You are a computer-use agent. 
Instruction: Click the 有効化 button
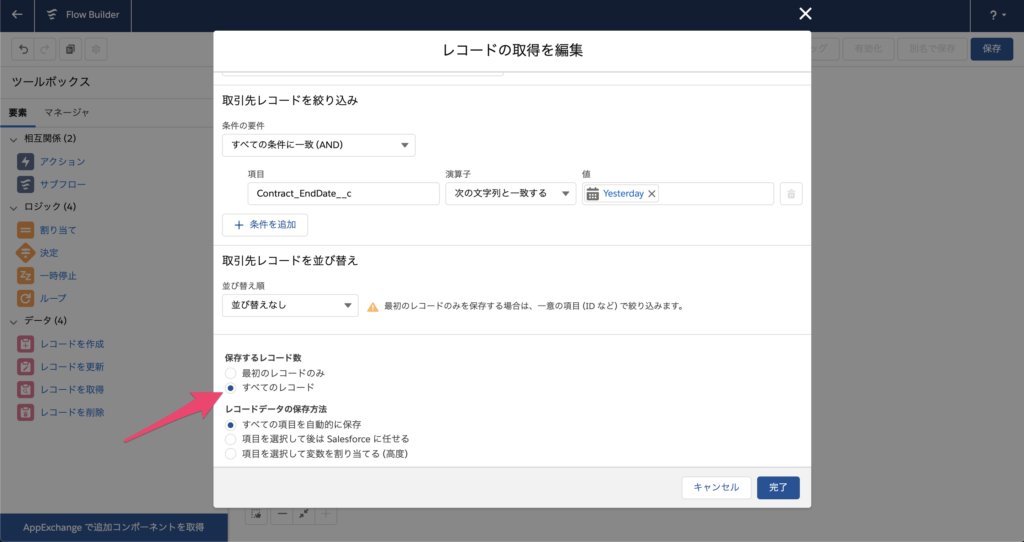click(x=868, y=49)
